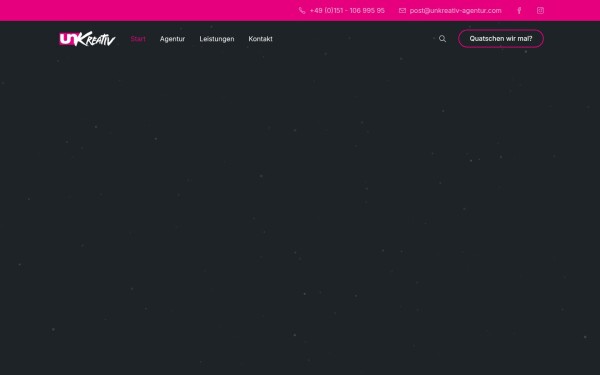Open the search magnifier icon
Screen dimensions: 600x375
pyautogui.click(x=442, y=39)
